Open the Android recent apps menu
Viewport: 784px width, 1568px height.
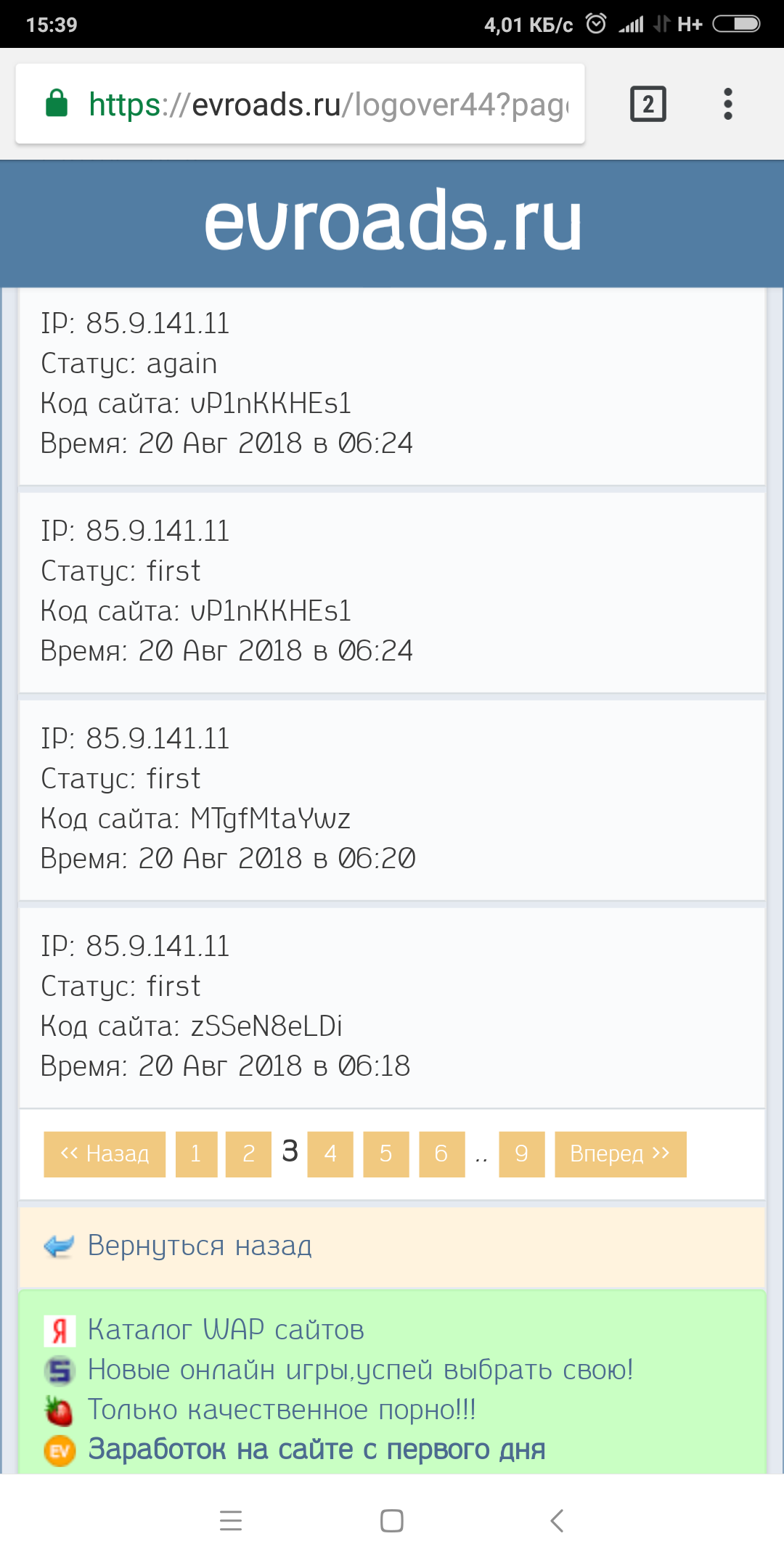(x=231, y=1520)
